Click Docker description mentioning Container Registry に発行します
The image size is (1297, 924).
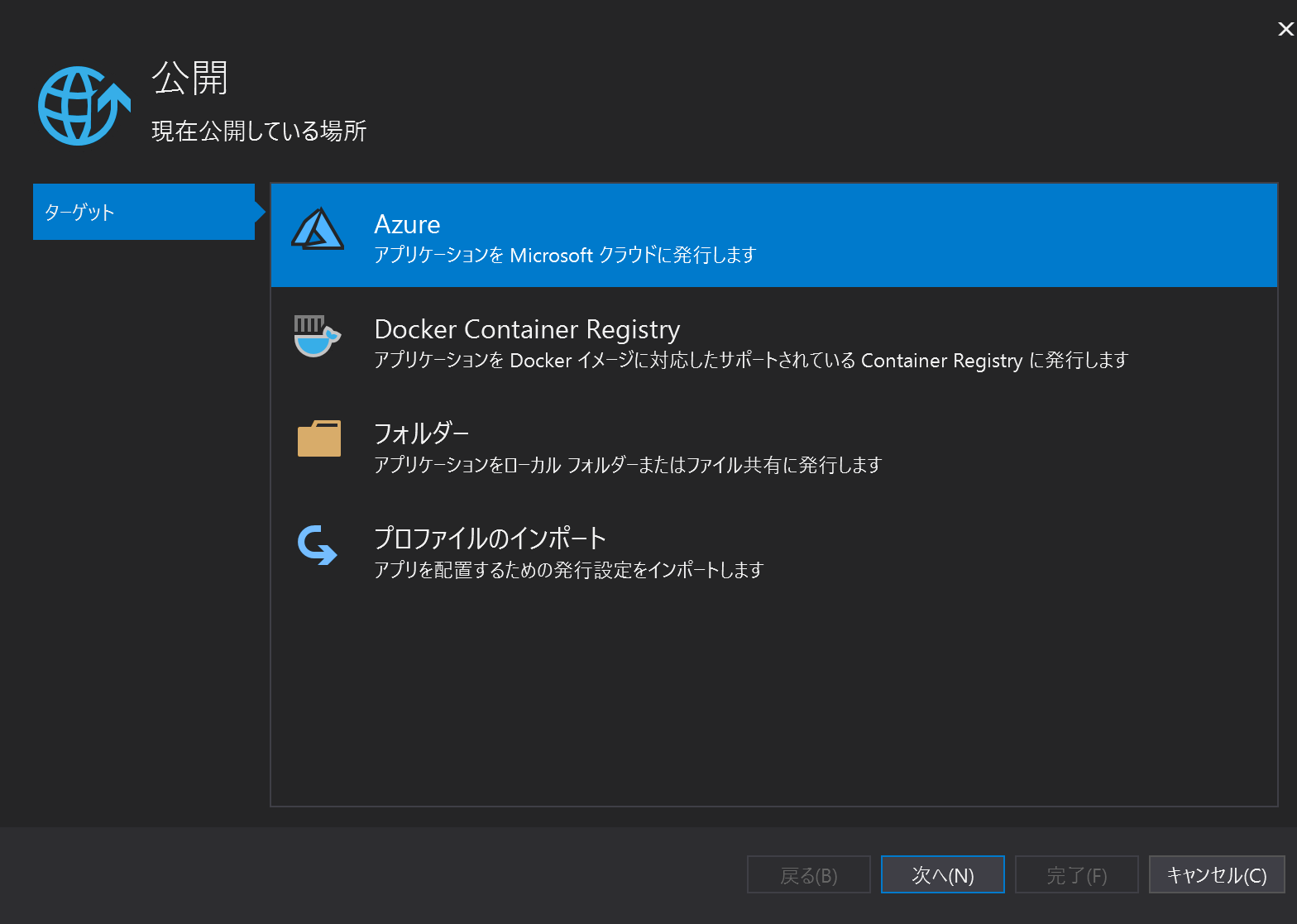[751, 360]
